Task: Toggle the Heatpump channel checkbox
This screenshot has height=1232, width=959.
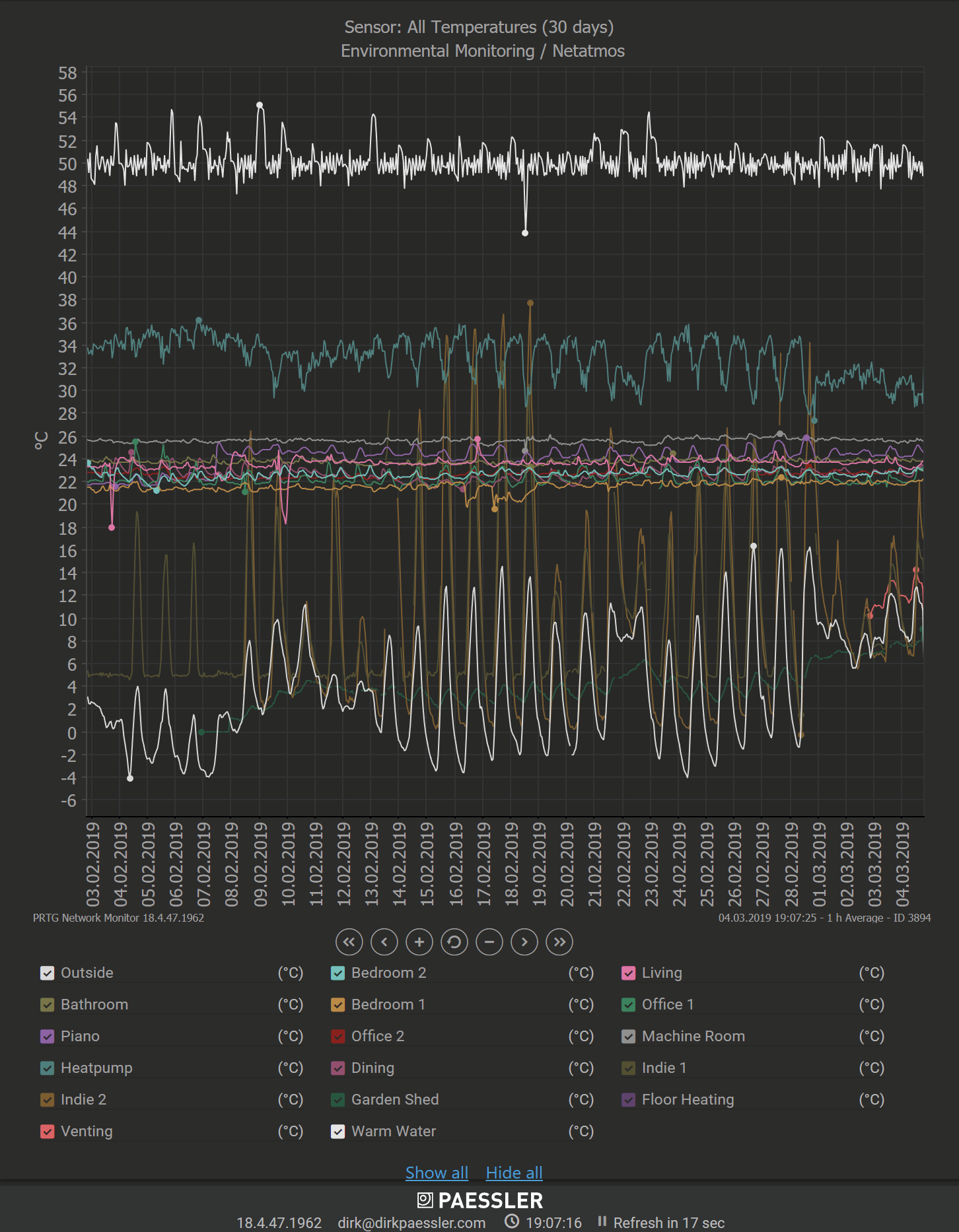Action: 47,1068
